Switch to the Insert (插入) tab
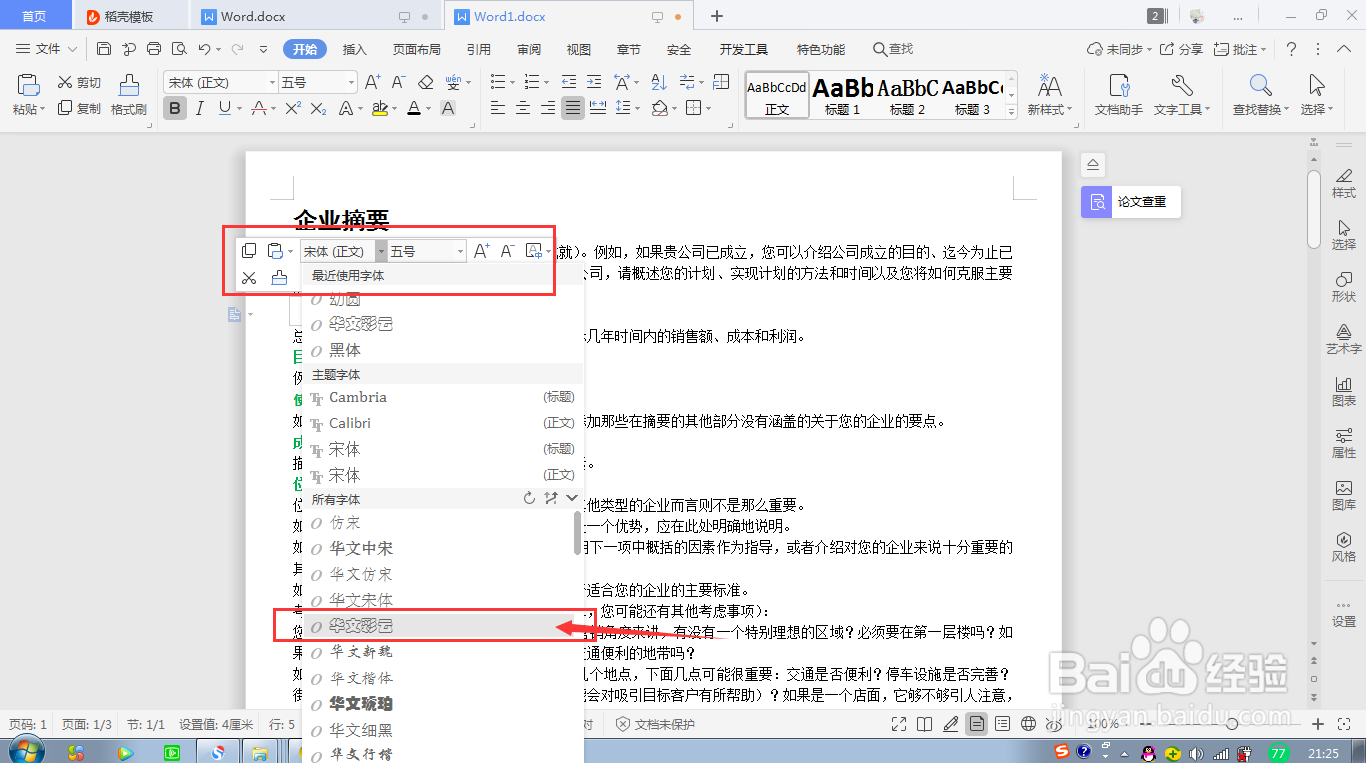This screenshot has height=763, width=1366. [355, 49]
